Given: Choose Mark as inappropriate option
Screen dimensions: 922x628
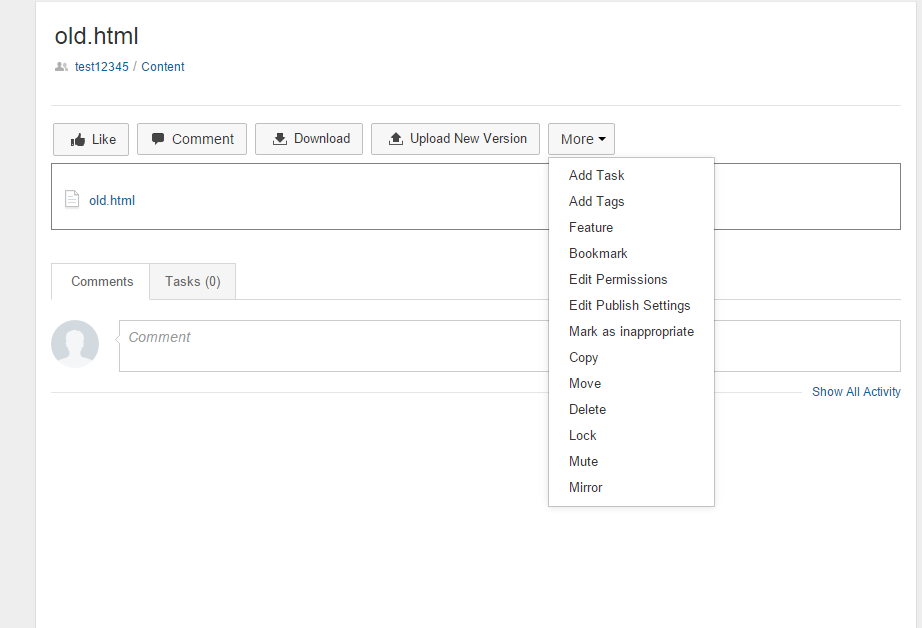Looking at the screenshot, I should (631, 331).
